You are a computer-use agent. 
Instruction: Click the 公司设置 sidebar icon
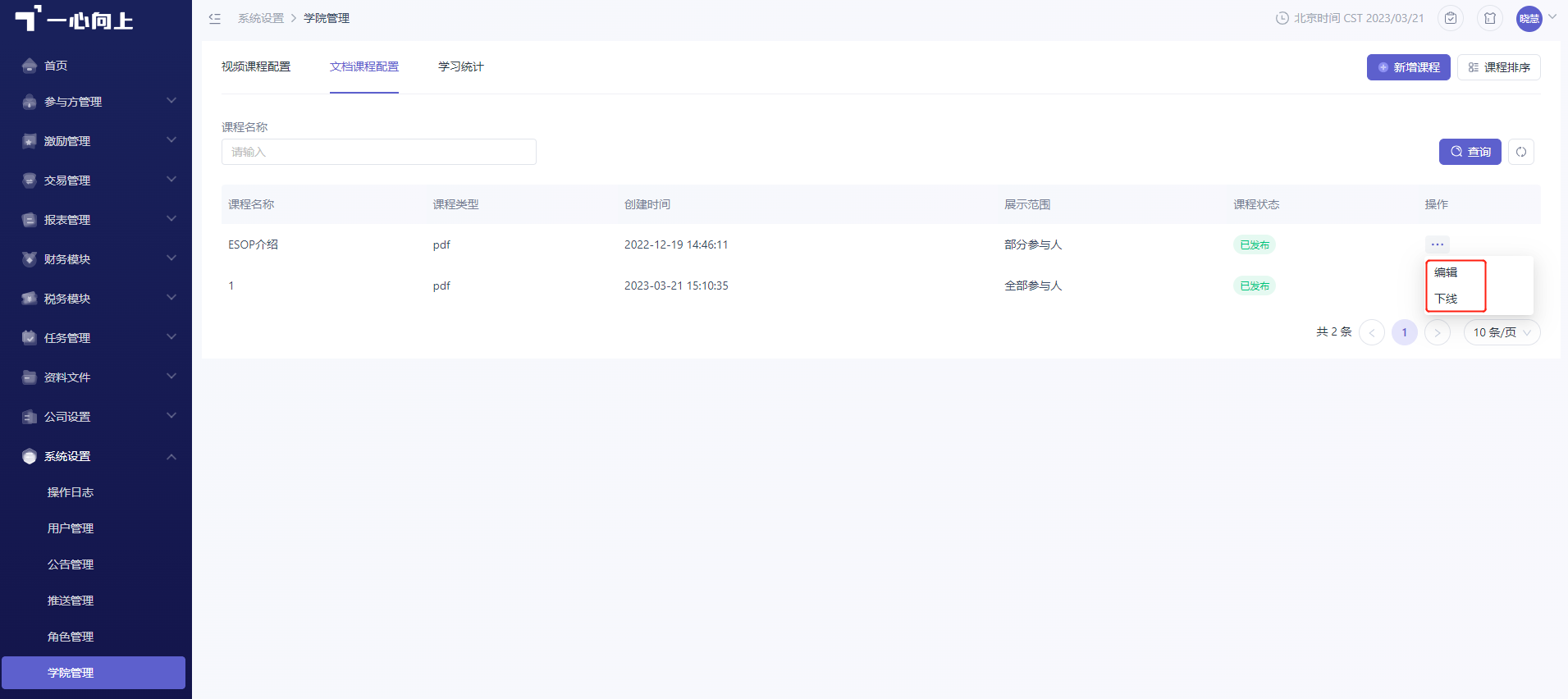pyautogui.click(x=30, y=417)
